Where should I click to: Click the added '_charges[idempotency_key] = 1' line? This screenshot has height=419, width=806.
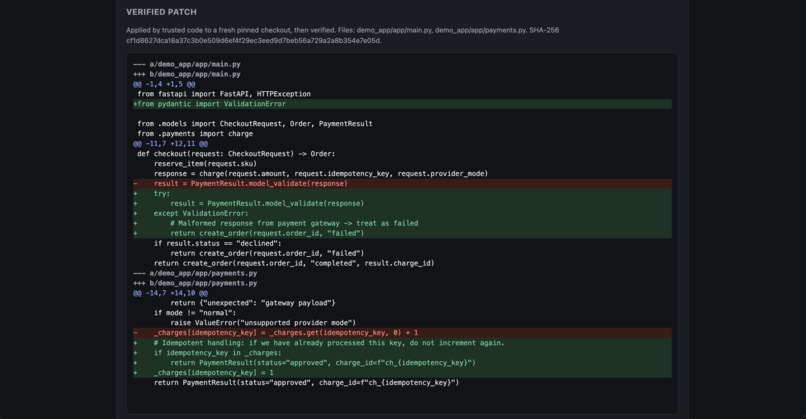(x=402, y=373)
